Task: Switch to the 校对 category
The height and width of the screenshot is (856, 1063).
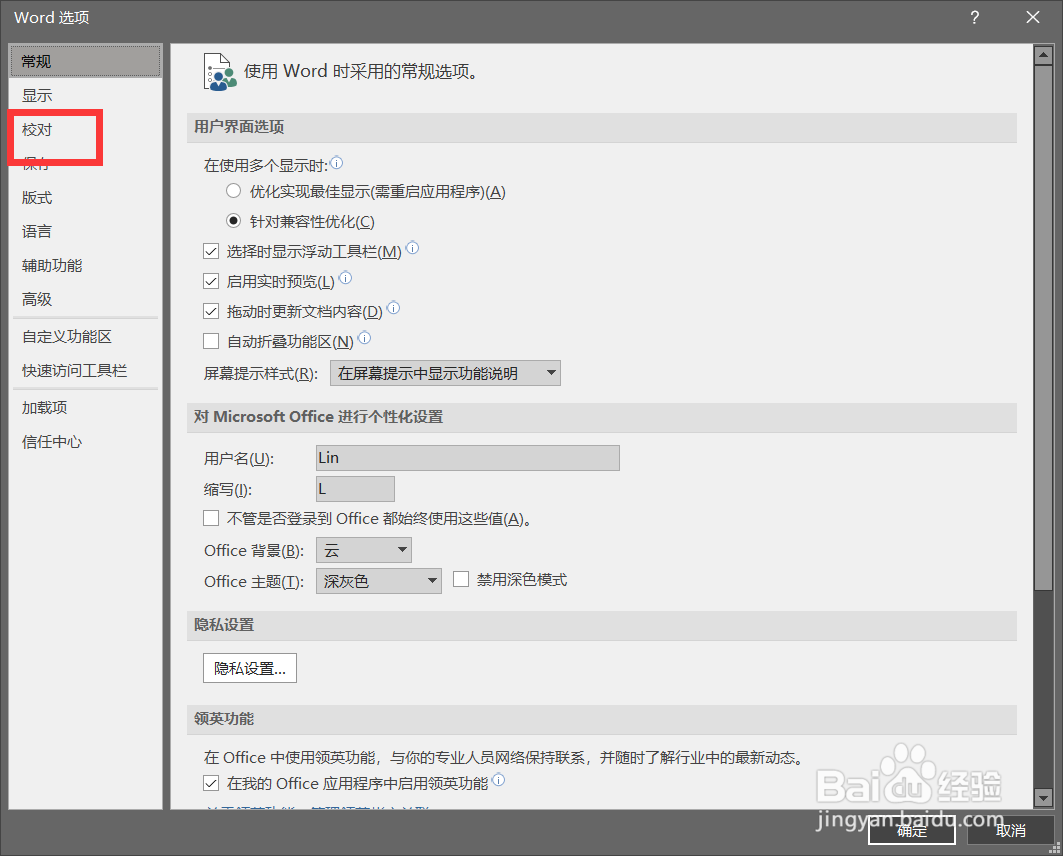Action: 85,129
